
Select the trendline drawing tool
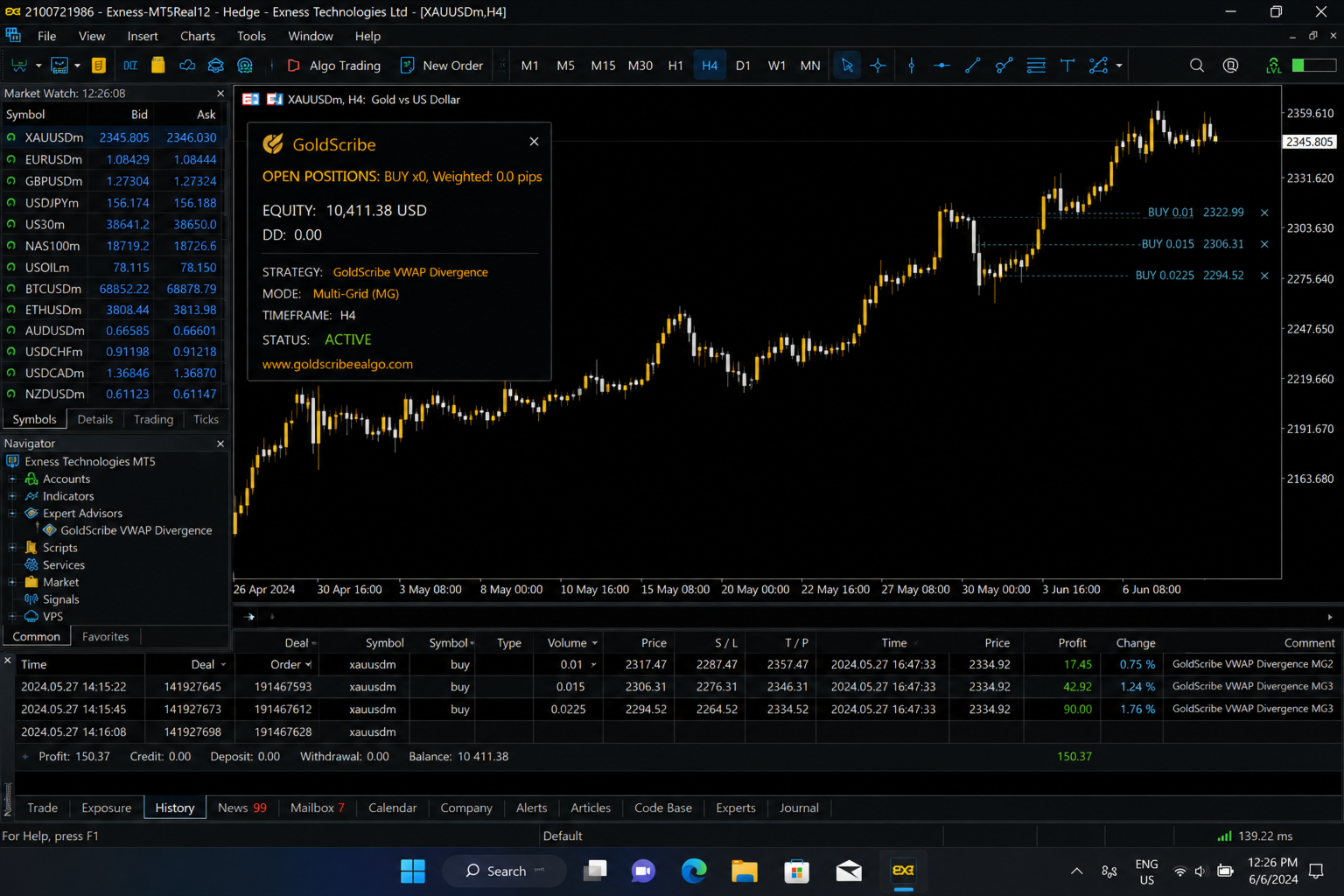(972, 66)
